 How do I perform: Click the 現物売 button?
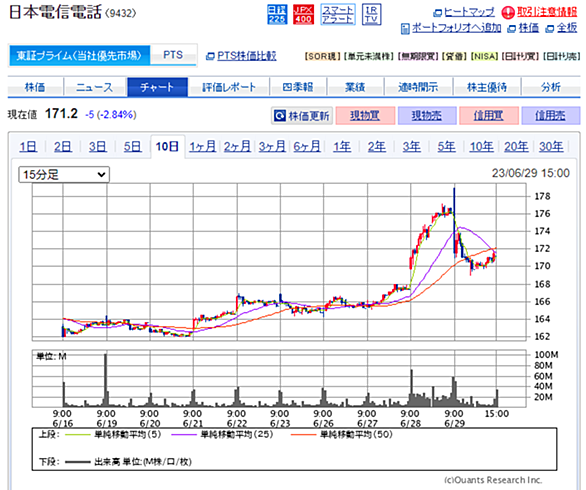click(427, 116)
